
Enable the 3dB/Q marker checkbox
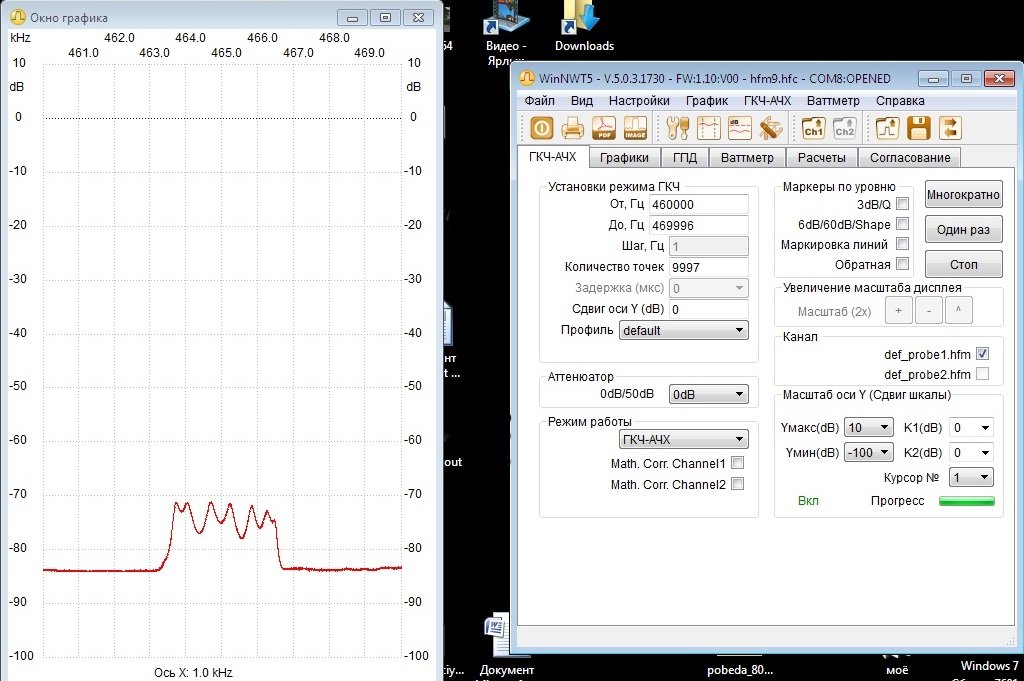(x=903, y=204)
